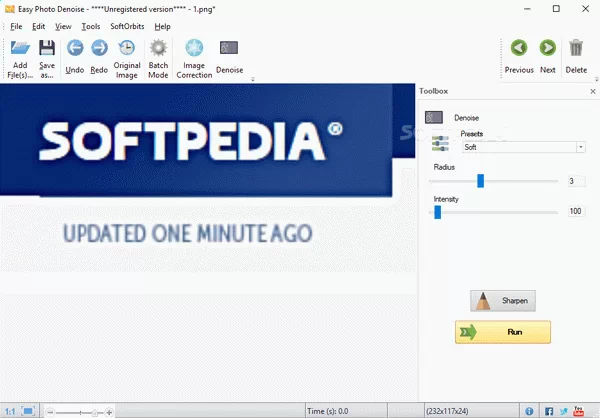Click the Intensity value field showing 100
600x418 pixels.
[x=576, y=211]
